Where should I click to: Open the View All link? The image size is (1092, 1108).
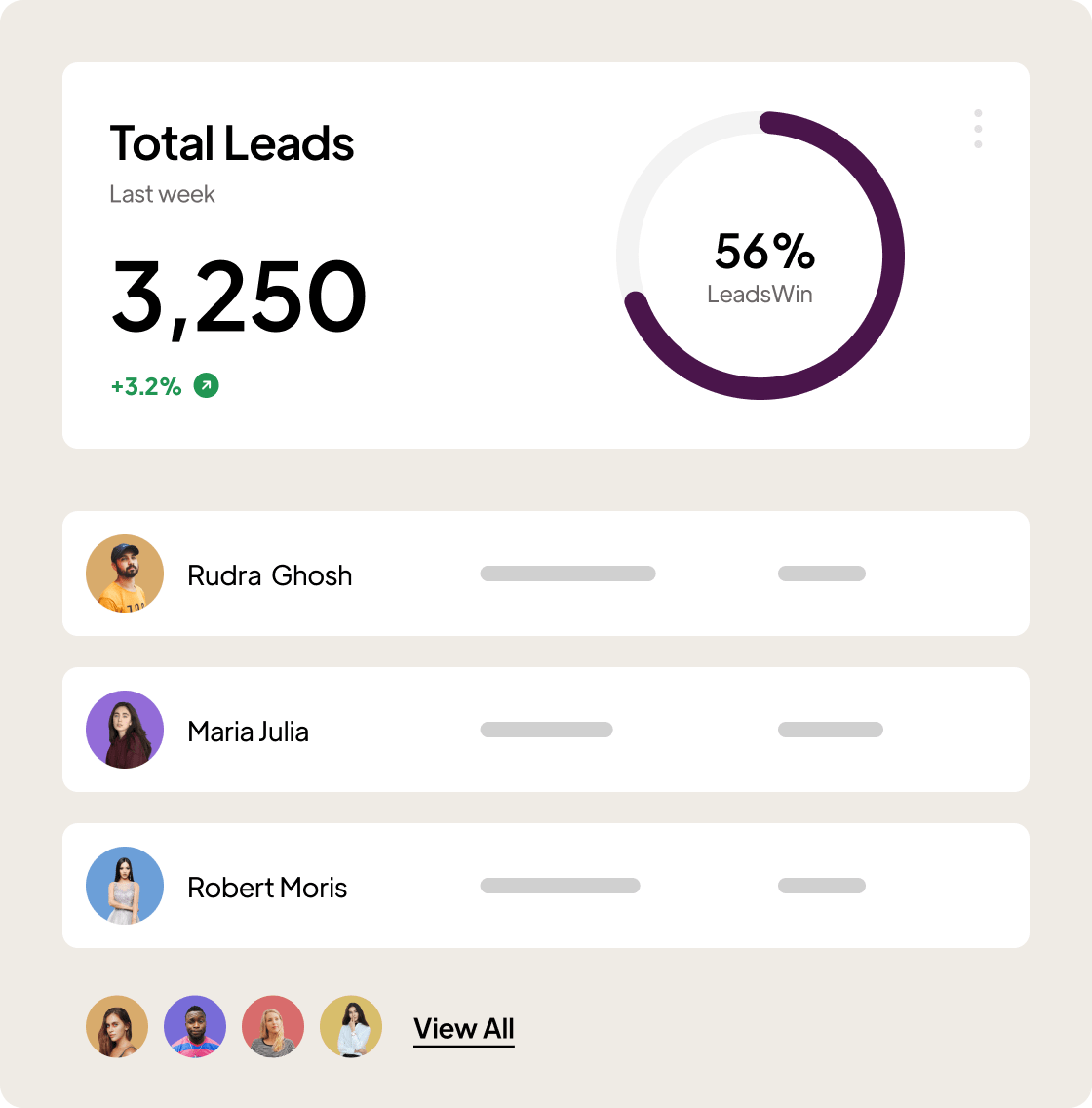(x=463, y=1029)
